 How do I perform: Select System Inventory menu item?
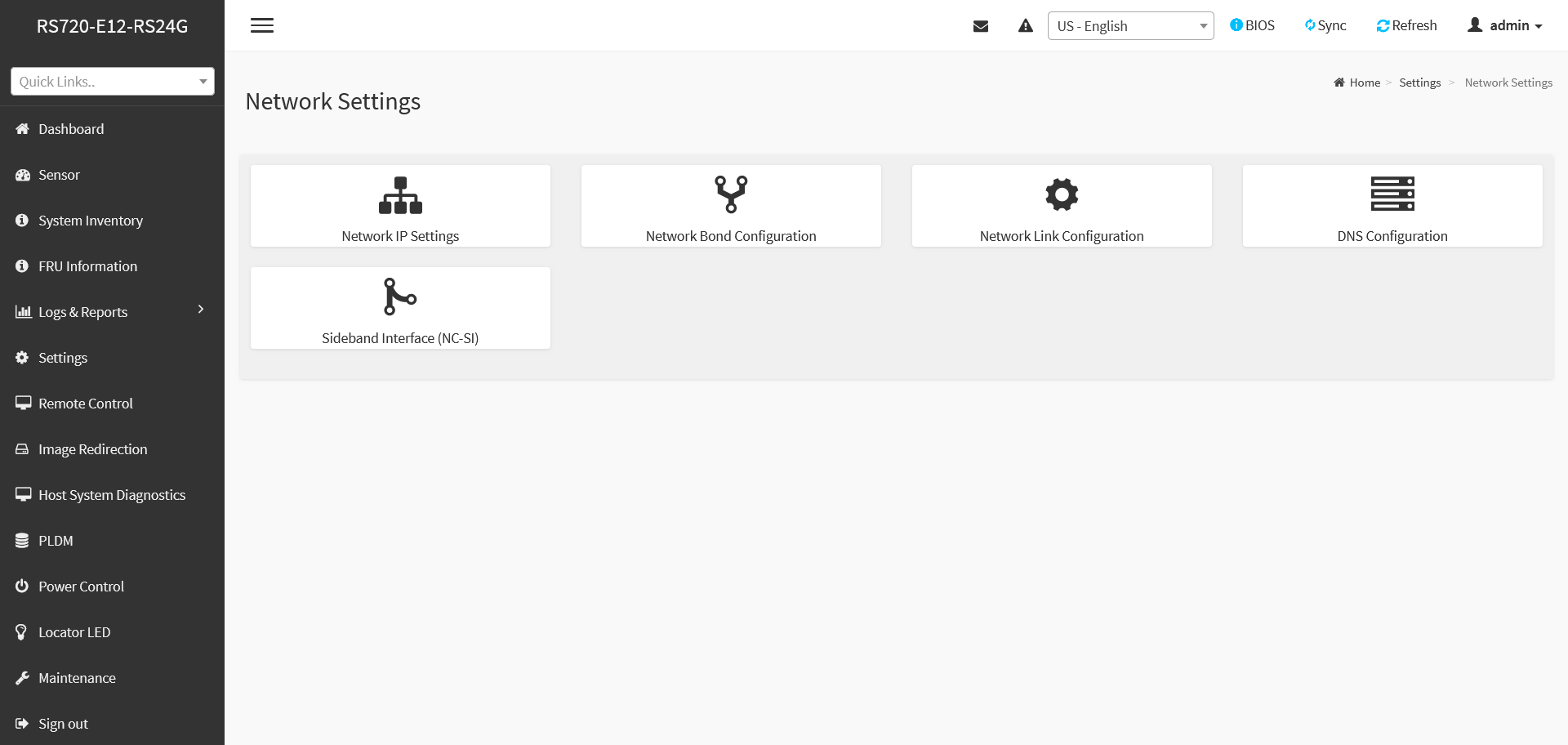point(91,221)
